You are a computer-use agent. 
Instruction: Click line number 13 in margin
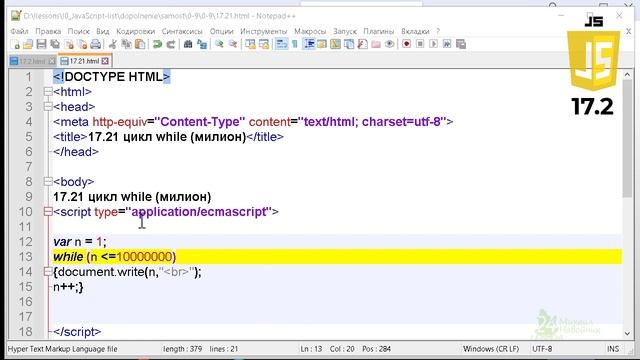tap(25, 257)
